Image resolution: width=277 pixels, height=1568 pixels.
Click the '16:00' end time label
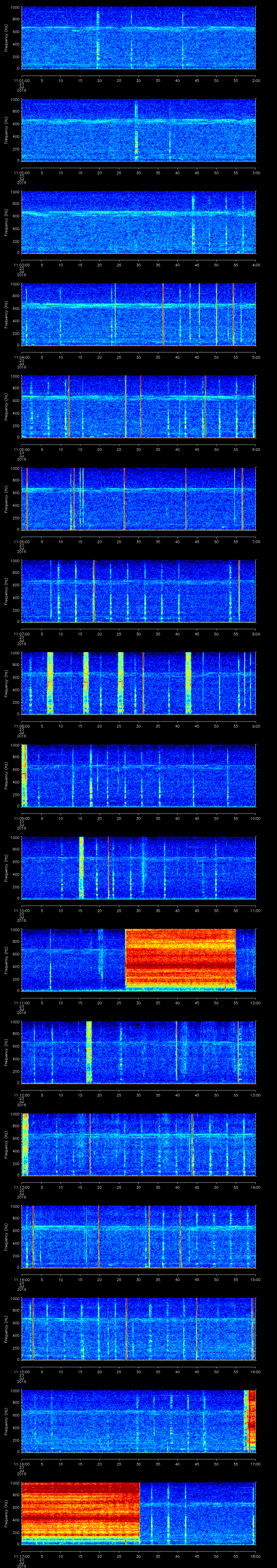point(256,1371)
